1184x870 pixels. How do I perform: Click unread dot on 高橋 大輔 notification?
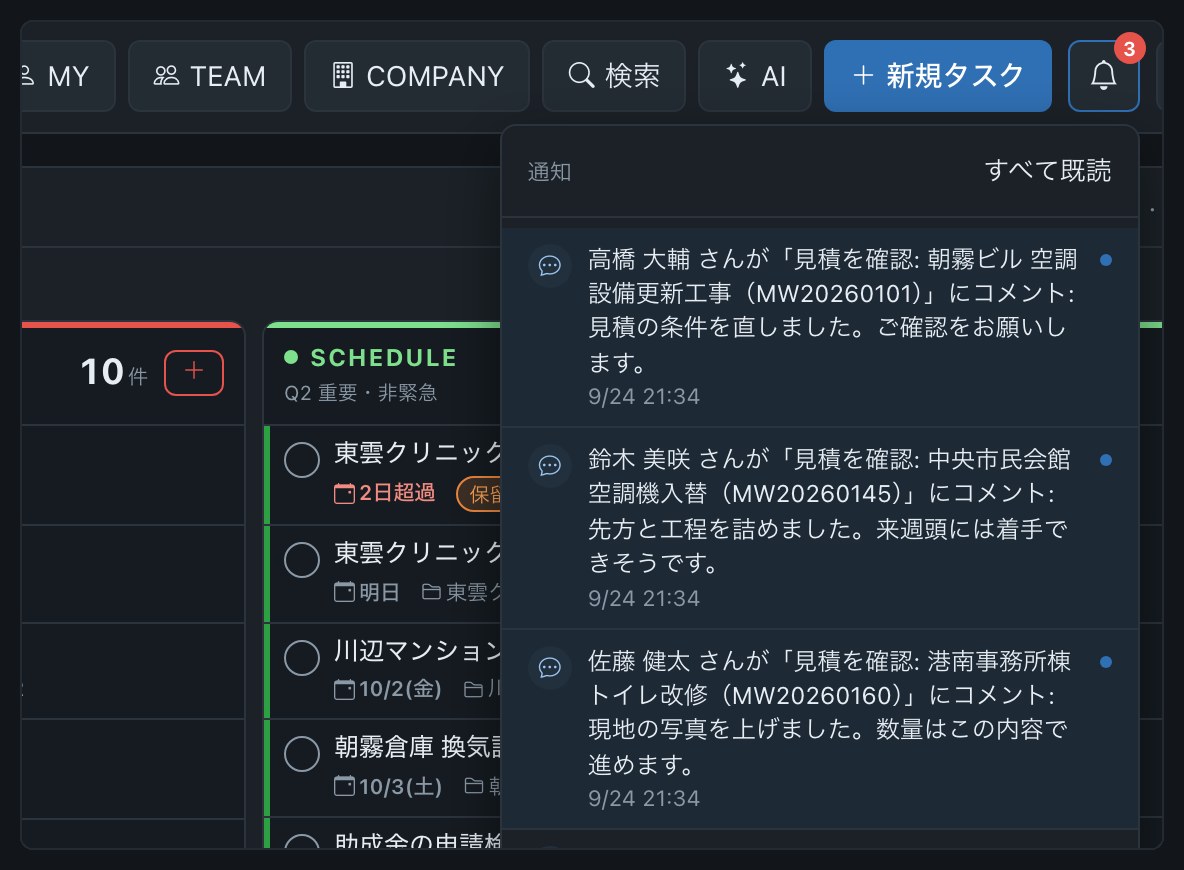[x=1105, y=260]
